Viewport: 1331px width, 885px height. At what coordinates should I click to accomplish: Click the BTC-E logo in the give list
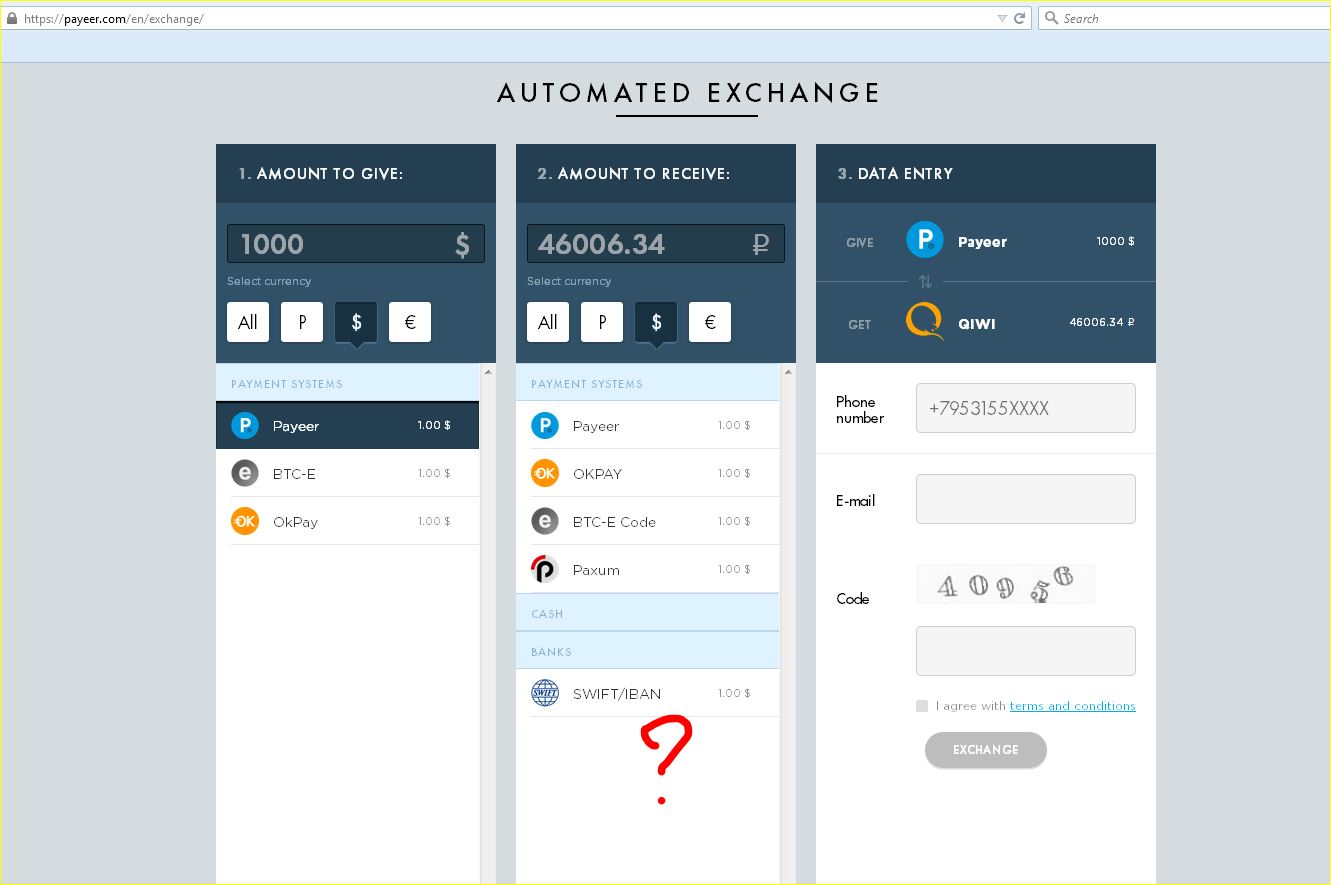245,473
